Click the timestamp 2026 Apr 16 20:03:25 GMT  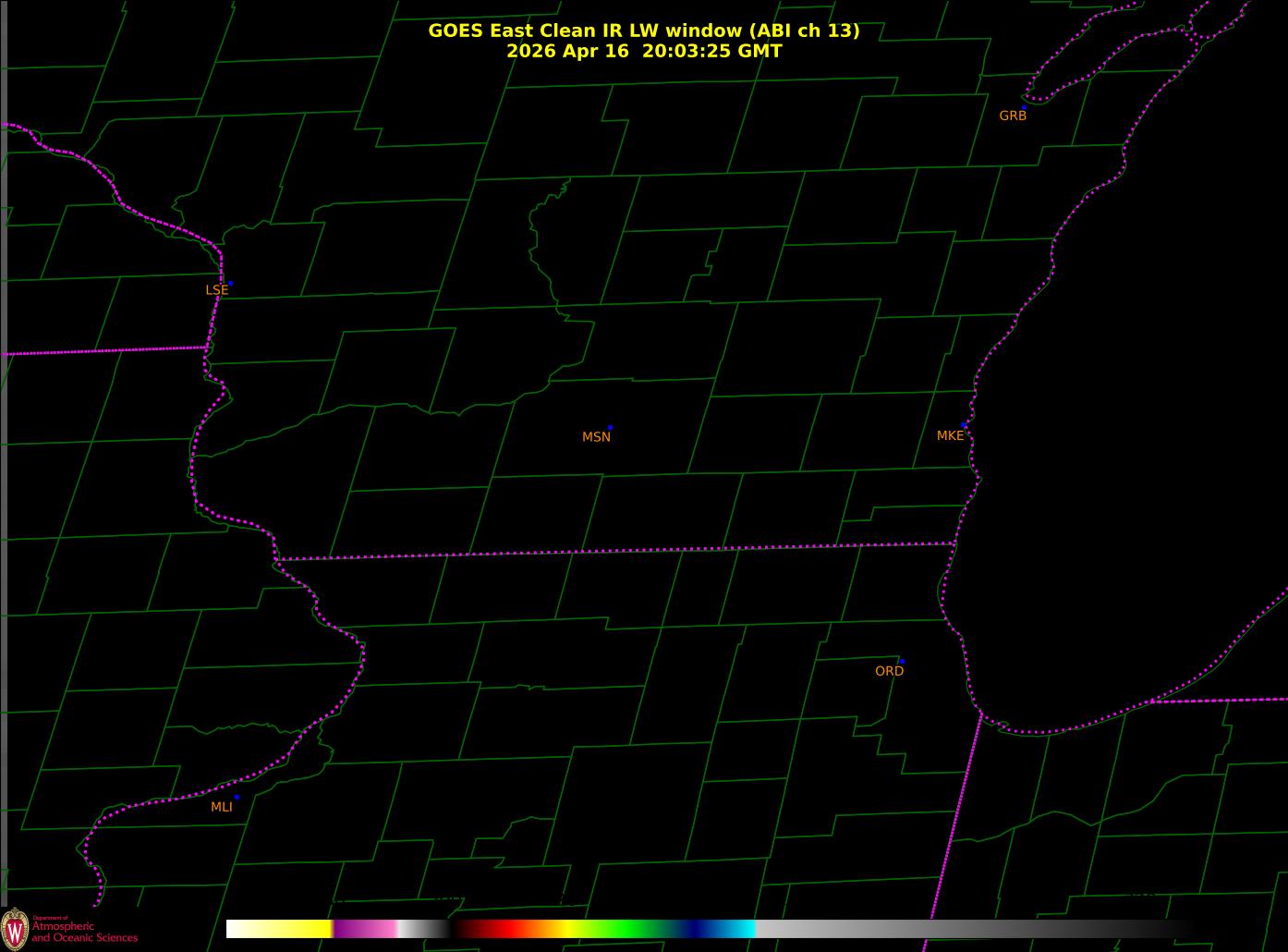click(644, 51)
